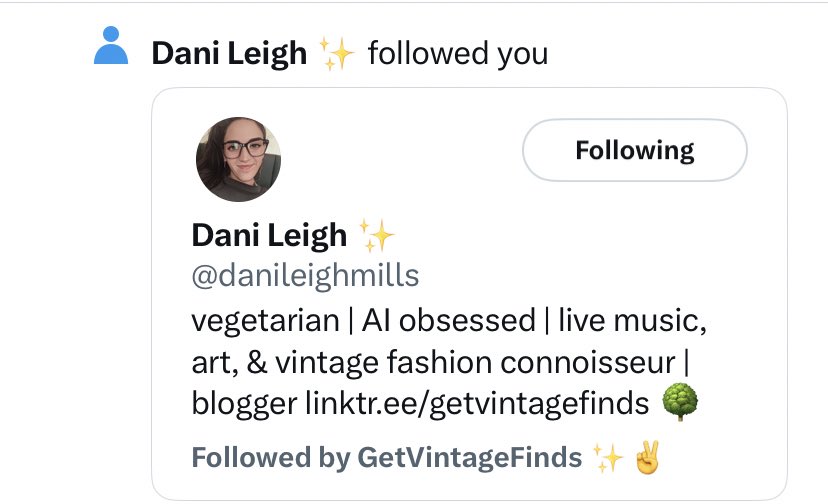Click the word 'blogger' in the bio

[x=244, y=405]
